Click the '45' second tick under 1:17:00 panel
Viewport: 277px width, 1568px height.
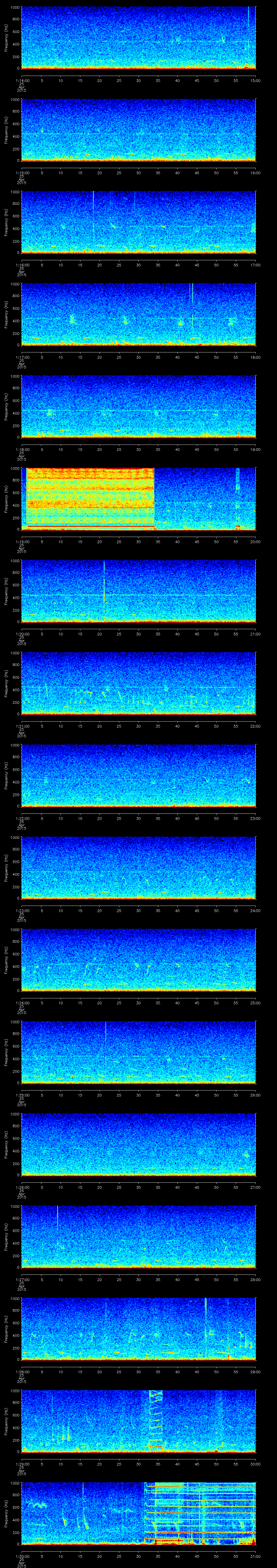(x=197, y=357)
